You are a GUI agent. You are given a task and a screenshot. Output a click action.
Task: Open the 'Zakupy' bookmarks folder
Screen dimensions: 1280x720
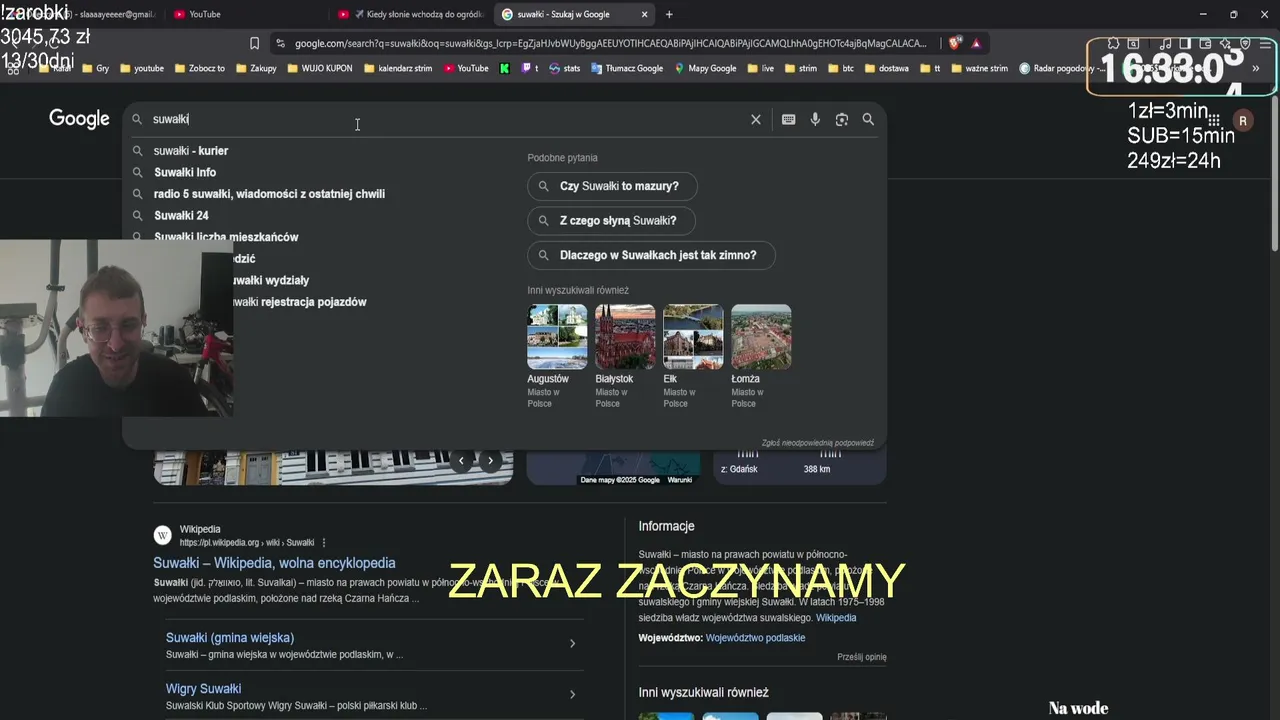pos(255,68)
